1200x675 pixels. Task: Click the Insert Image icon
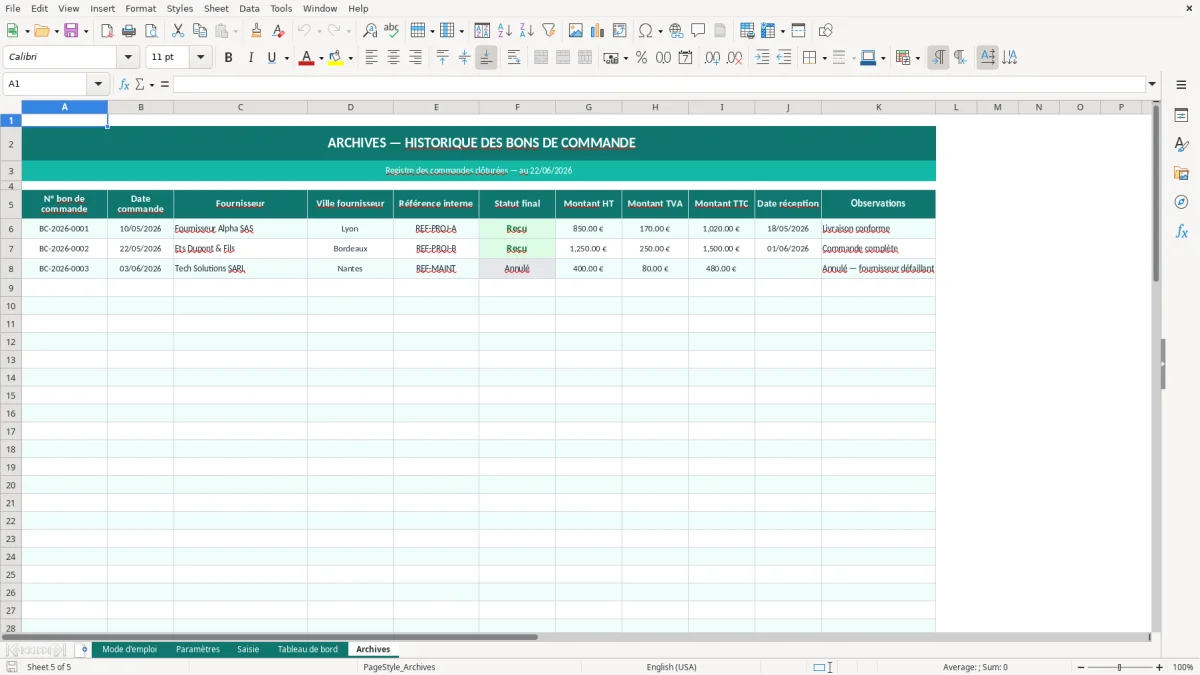576,31
